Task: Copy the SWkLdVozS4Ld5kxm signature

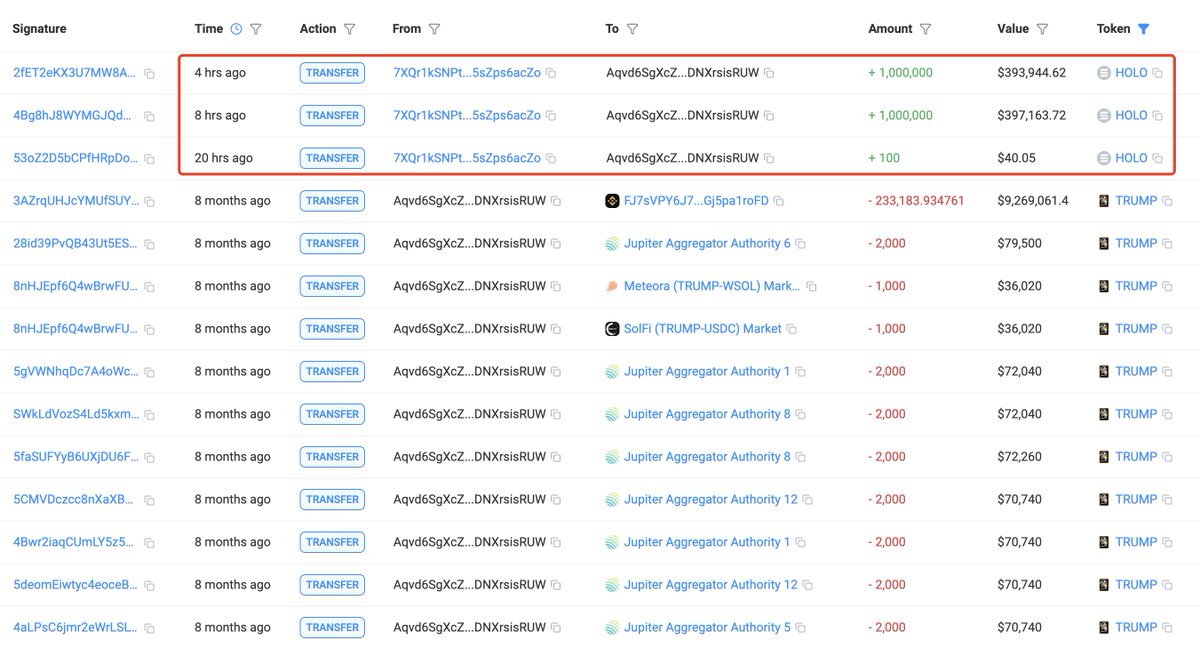Action: click(149, 415)
